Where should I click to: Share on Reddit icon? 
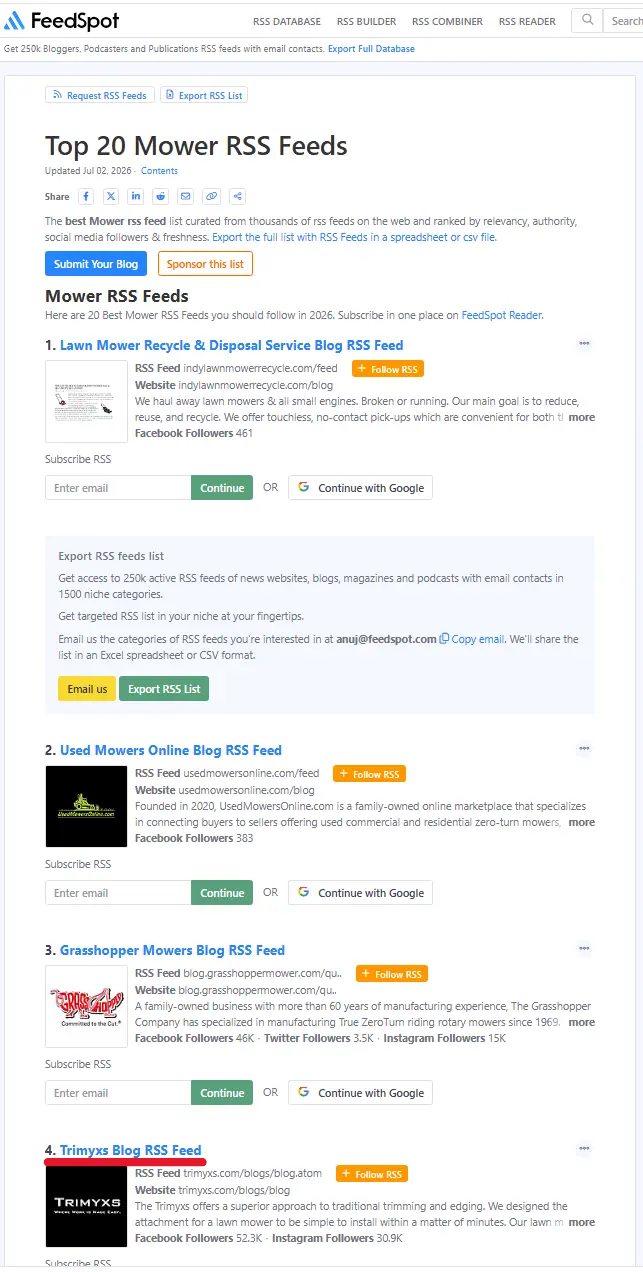(161, 196)
